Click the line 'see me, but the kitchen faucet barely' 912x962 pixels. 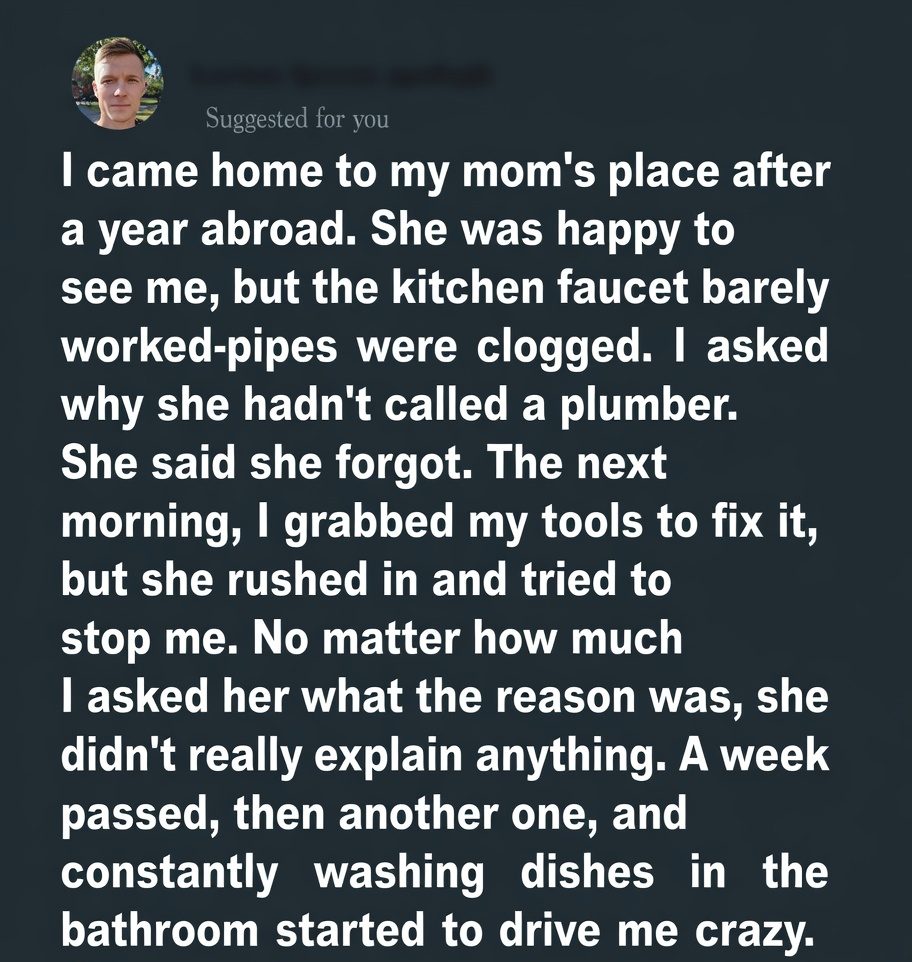(x=445, y=289)
